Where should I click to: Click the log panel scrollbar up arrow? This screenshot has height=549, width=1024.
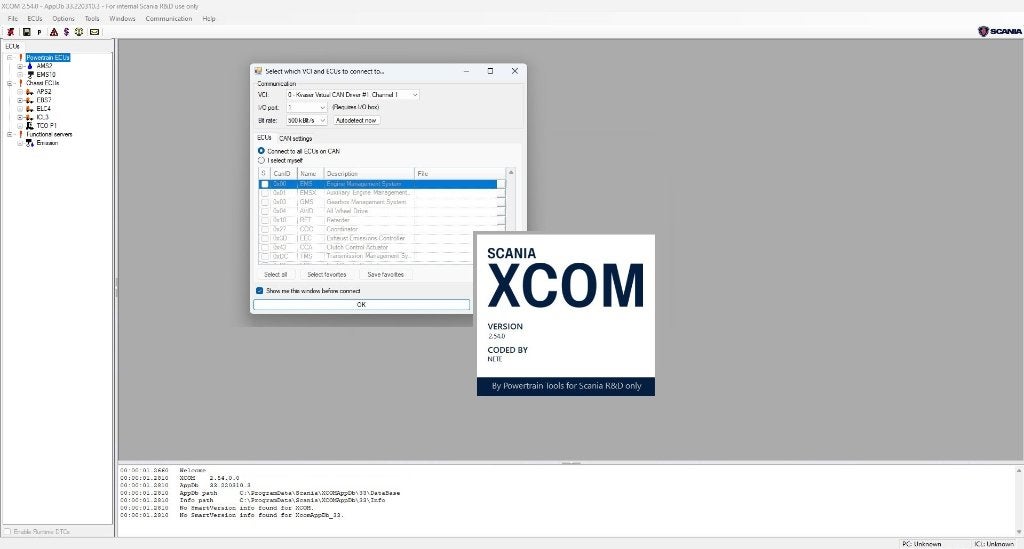[x=1019, y=470]
